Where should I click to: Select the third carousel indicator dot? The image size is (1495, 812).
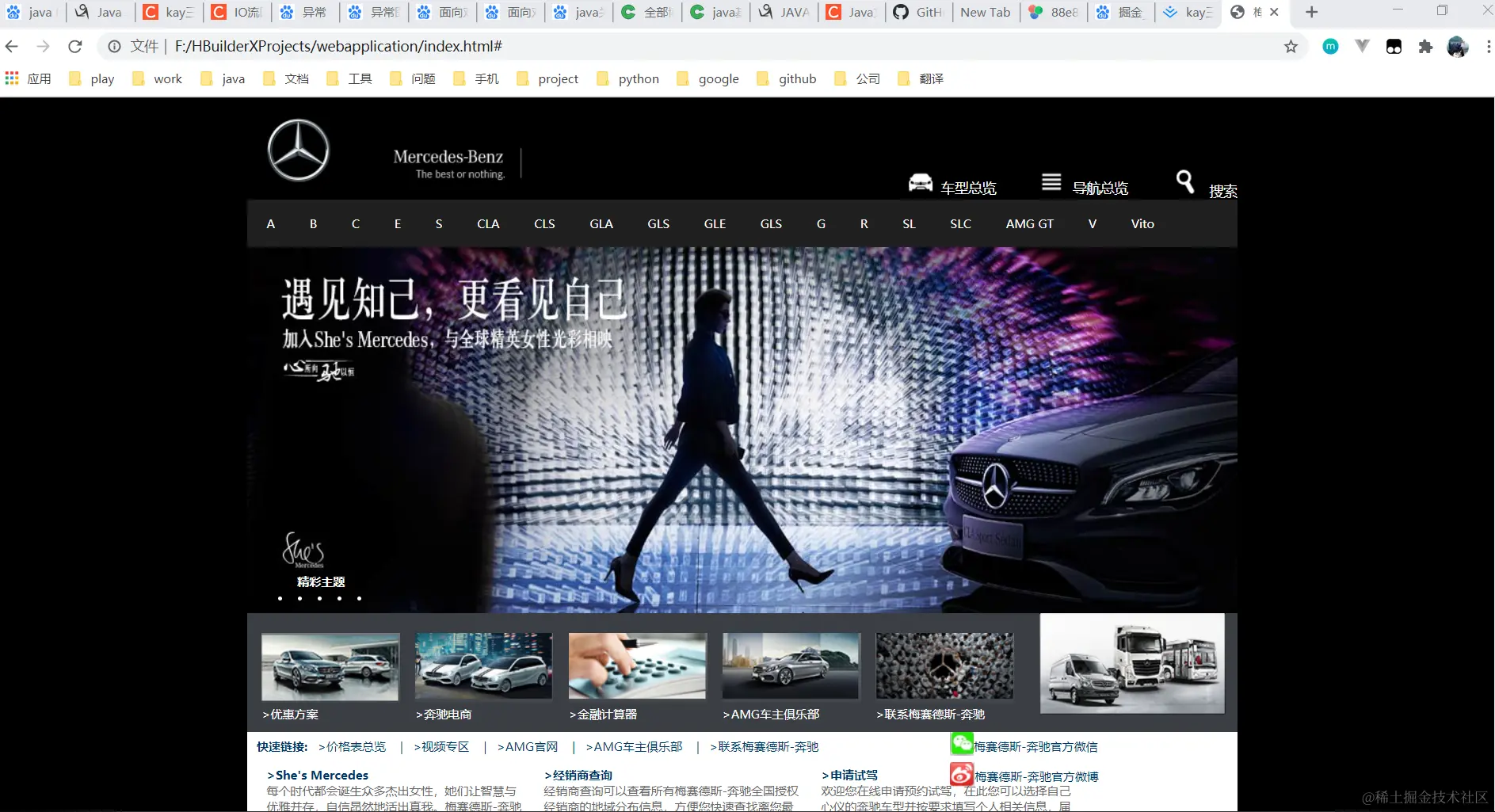(319, 599)
